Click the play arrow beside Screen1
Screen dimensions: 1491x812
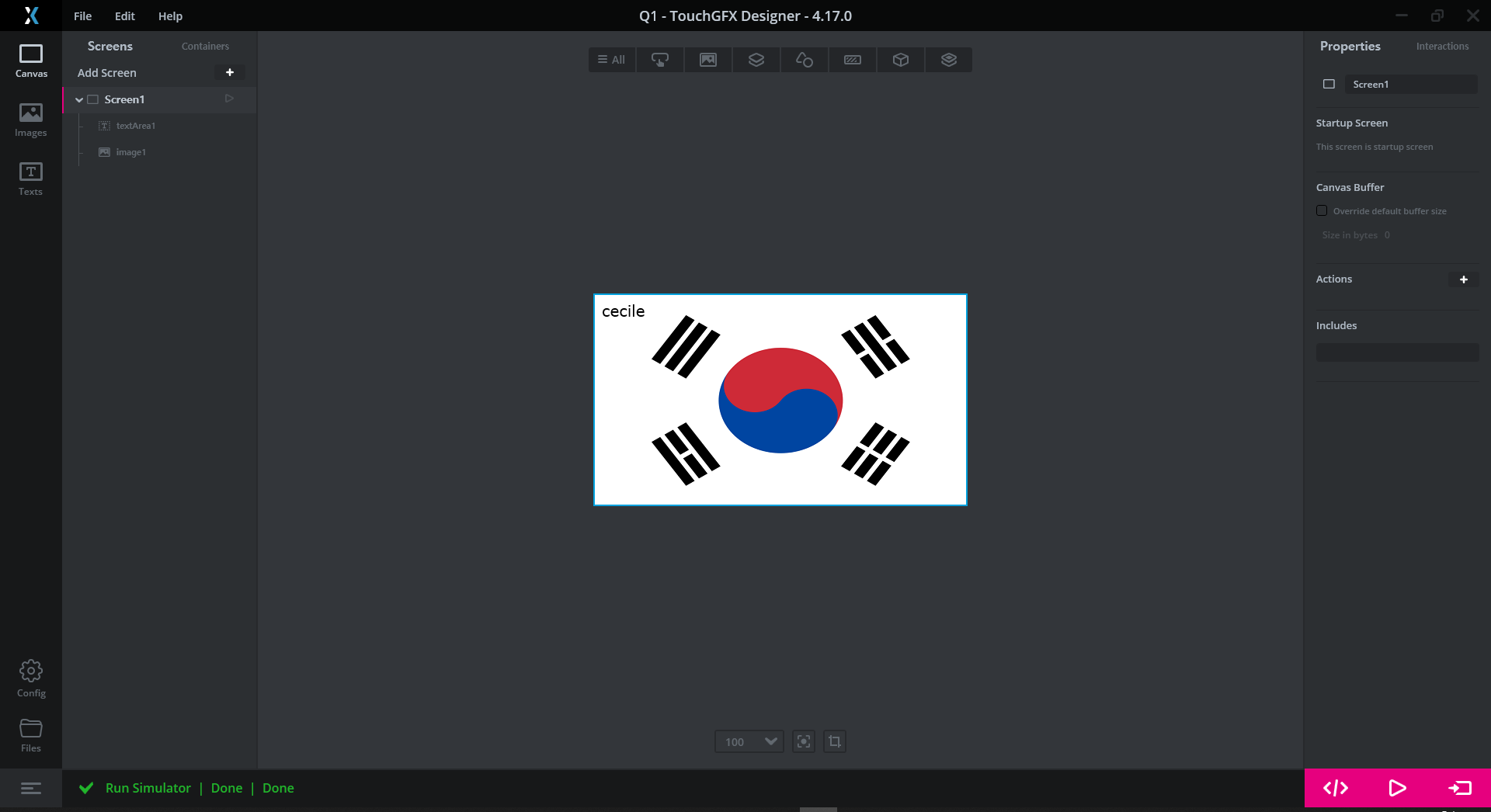point(229,99)
